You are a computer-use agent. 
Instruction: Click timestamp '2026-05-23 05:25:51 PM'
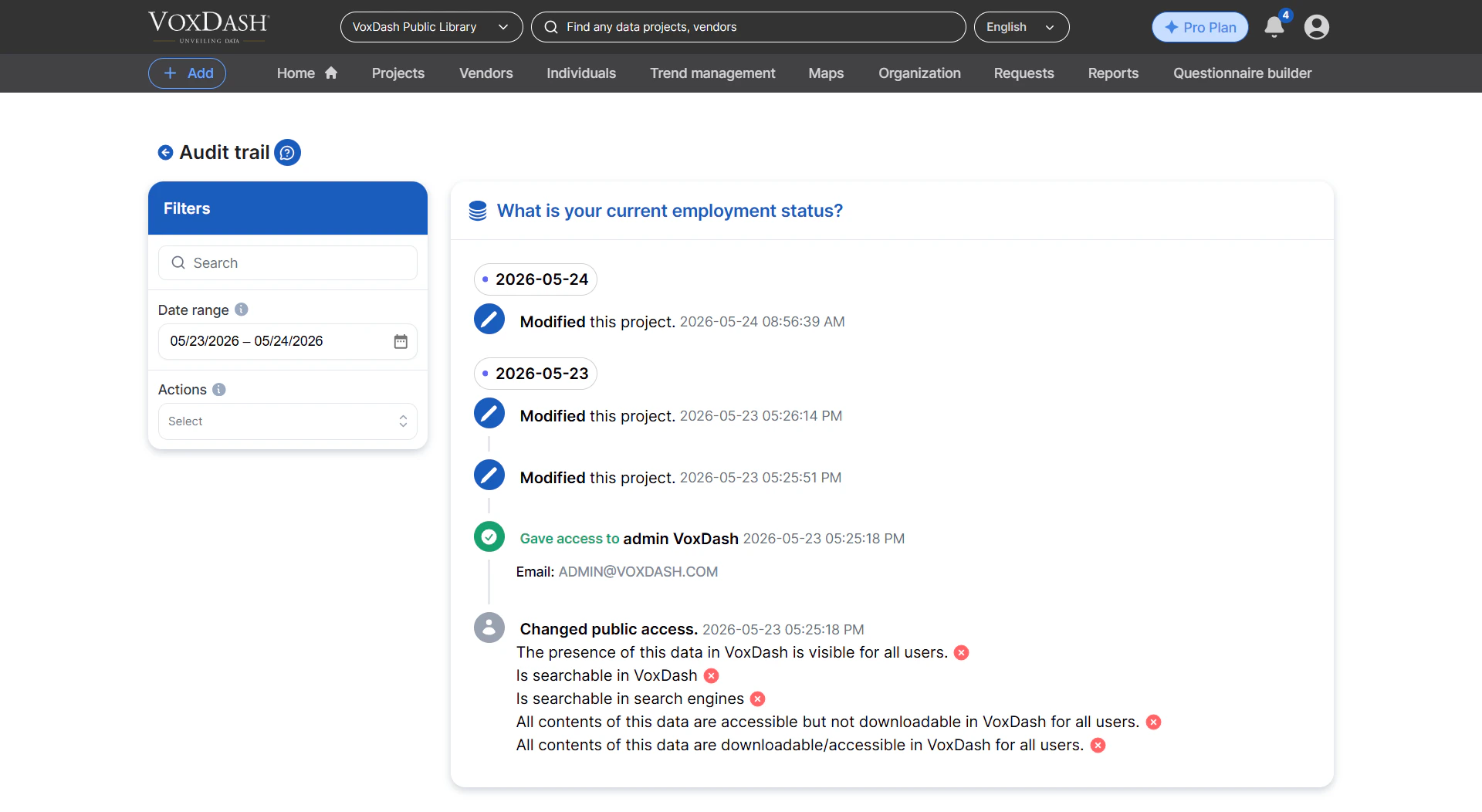tap(761, 478)
